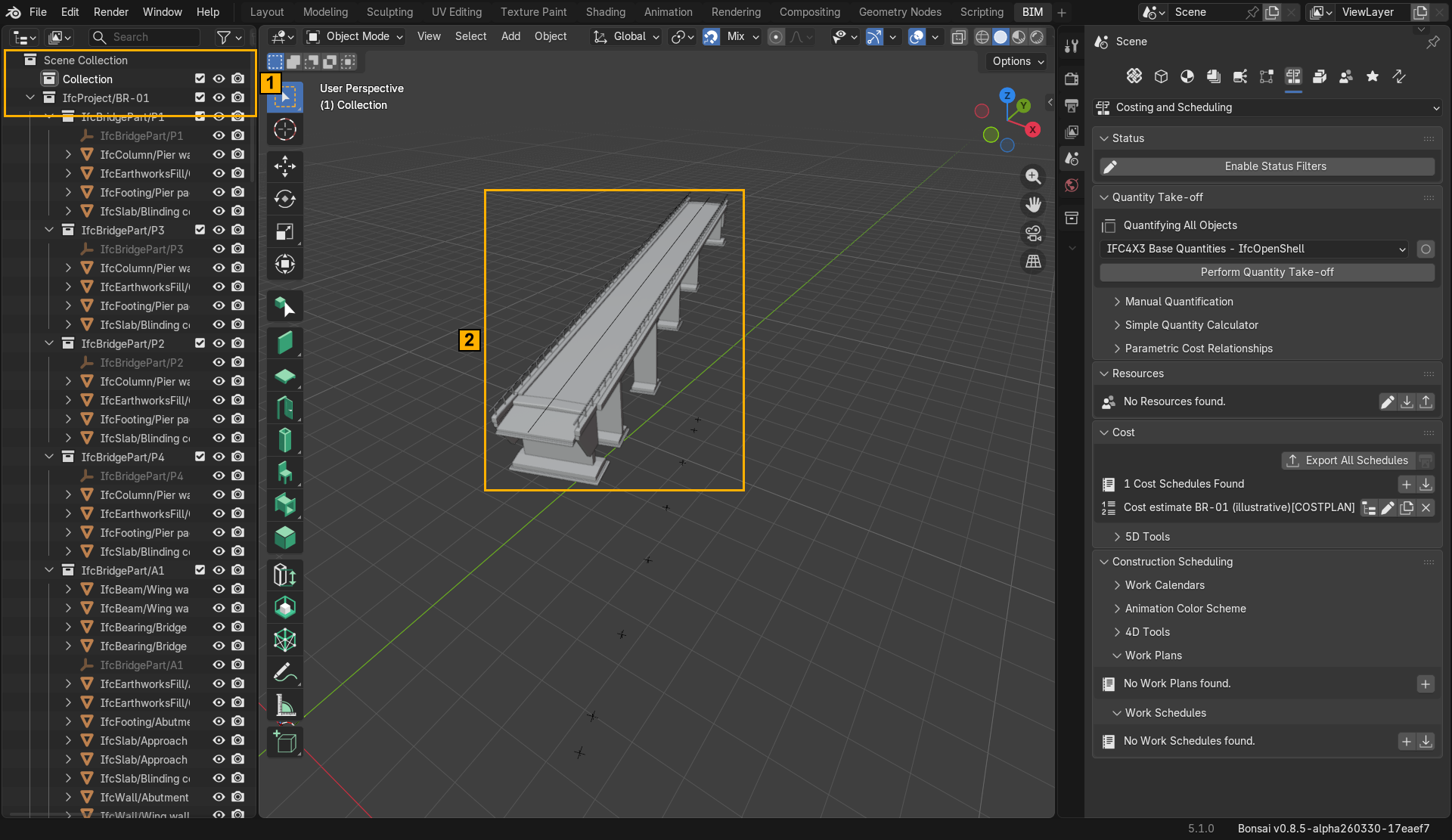Activate the Move tool
Screen dimensions: 1452x840
coord(285,166)
